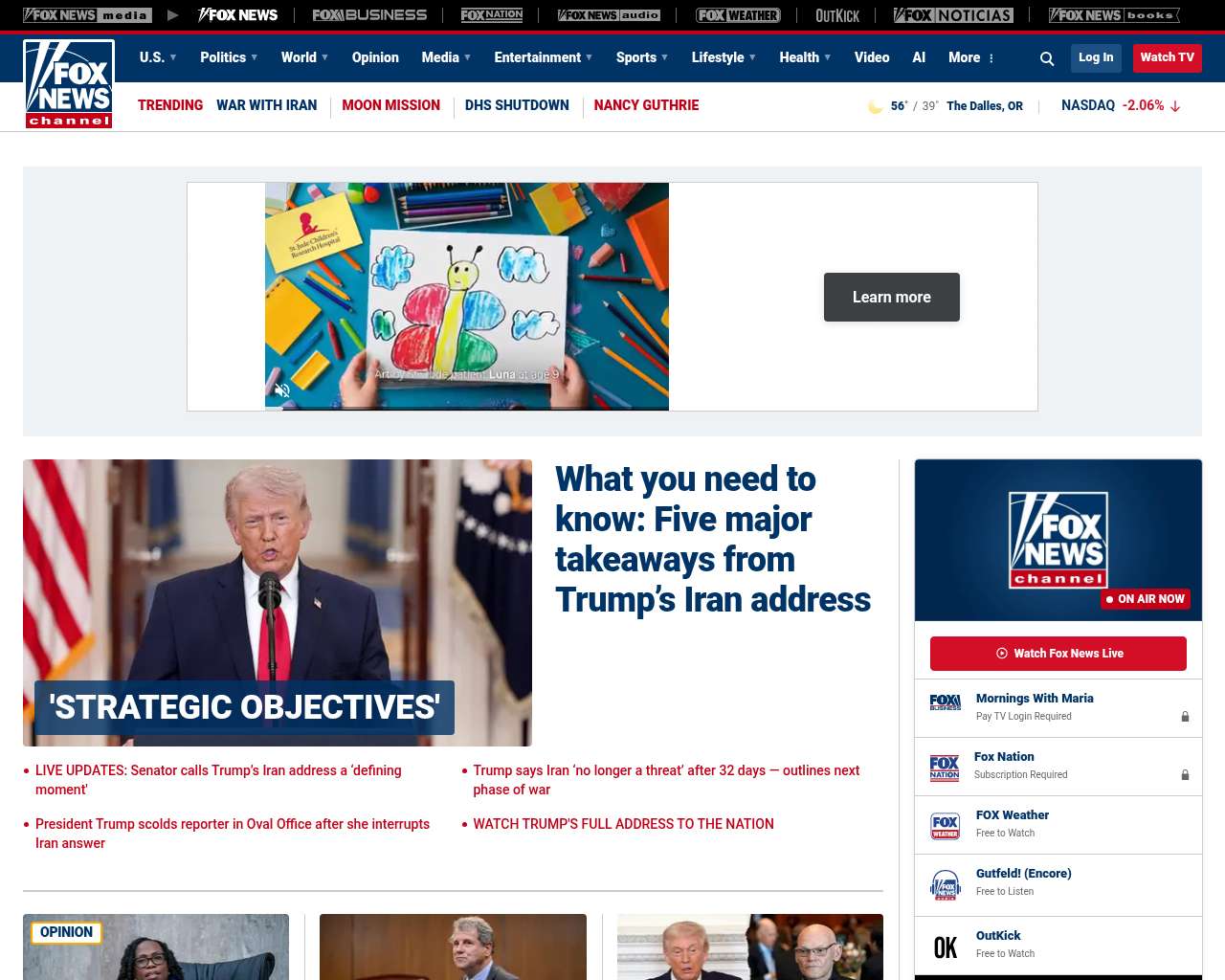The width and height of the screenshot is (1225, 980).
Task: Open Mornings With Maria show link
Action: pyautogui.click(x=1035, y=699)
